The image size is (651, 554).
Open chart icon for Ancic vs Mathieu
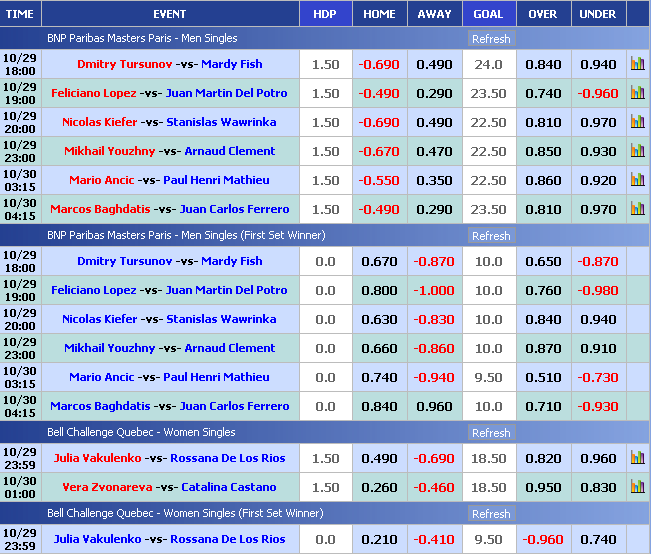click(637, 180)
